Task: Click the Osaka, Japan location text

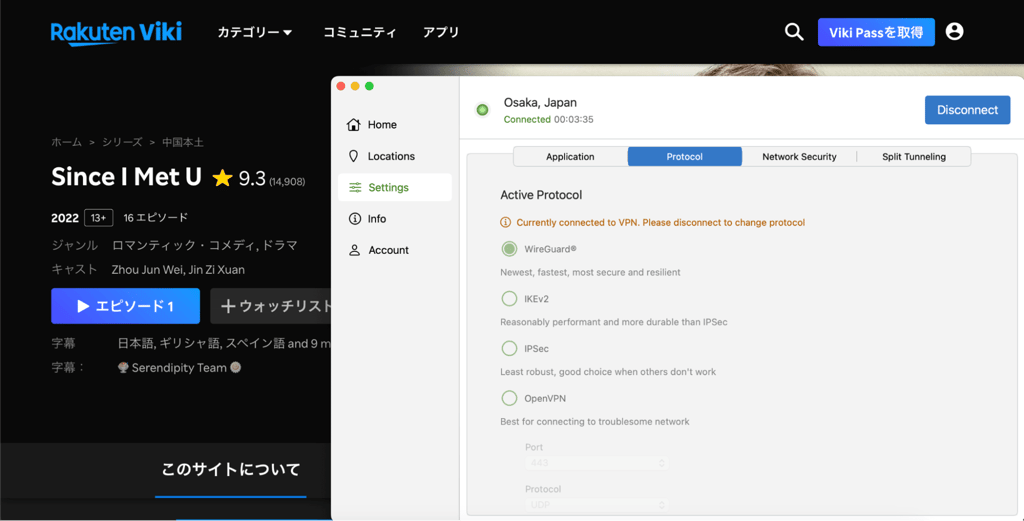Action: coord(540,103)
